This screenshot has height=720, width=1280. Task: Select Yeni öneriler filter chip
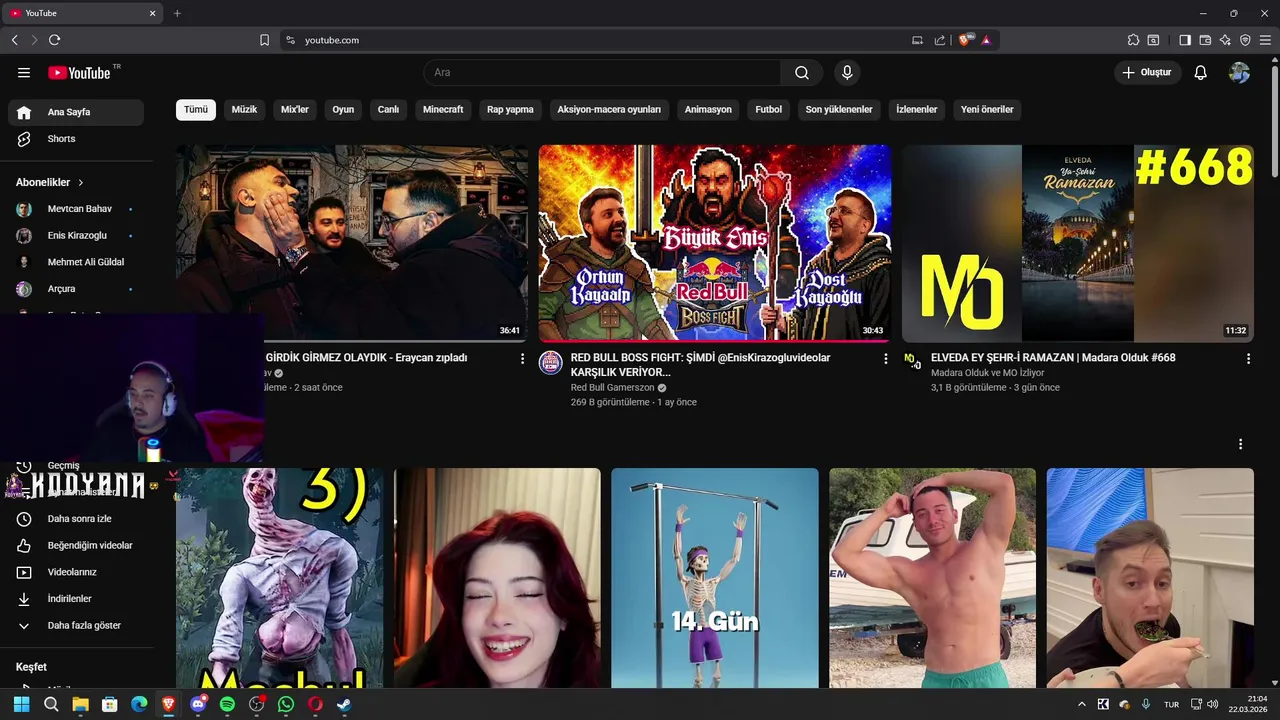(x=987, y=110)
